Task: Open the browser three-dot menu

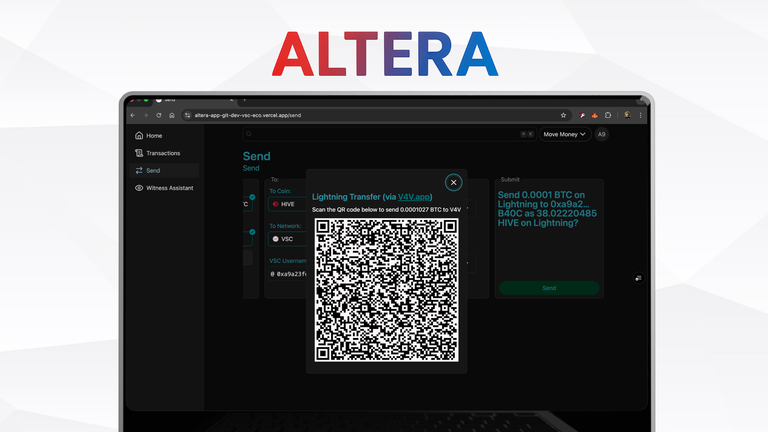Action: coord(640,116)
